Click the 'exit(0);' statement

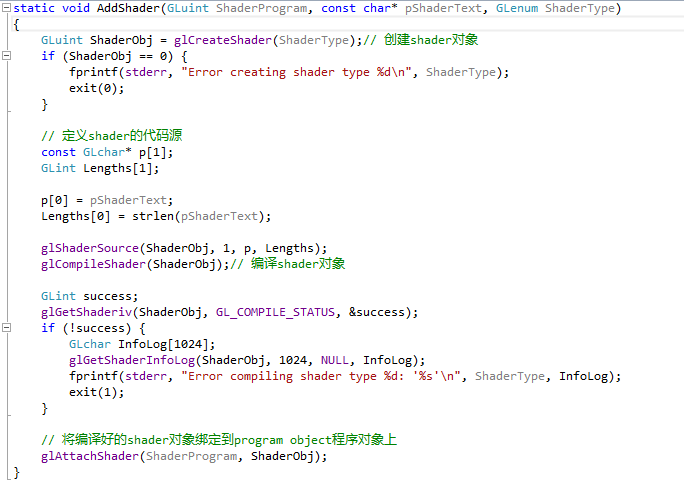pos(97,88)
